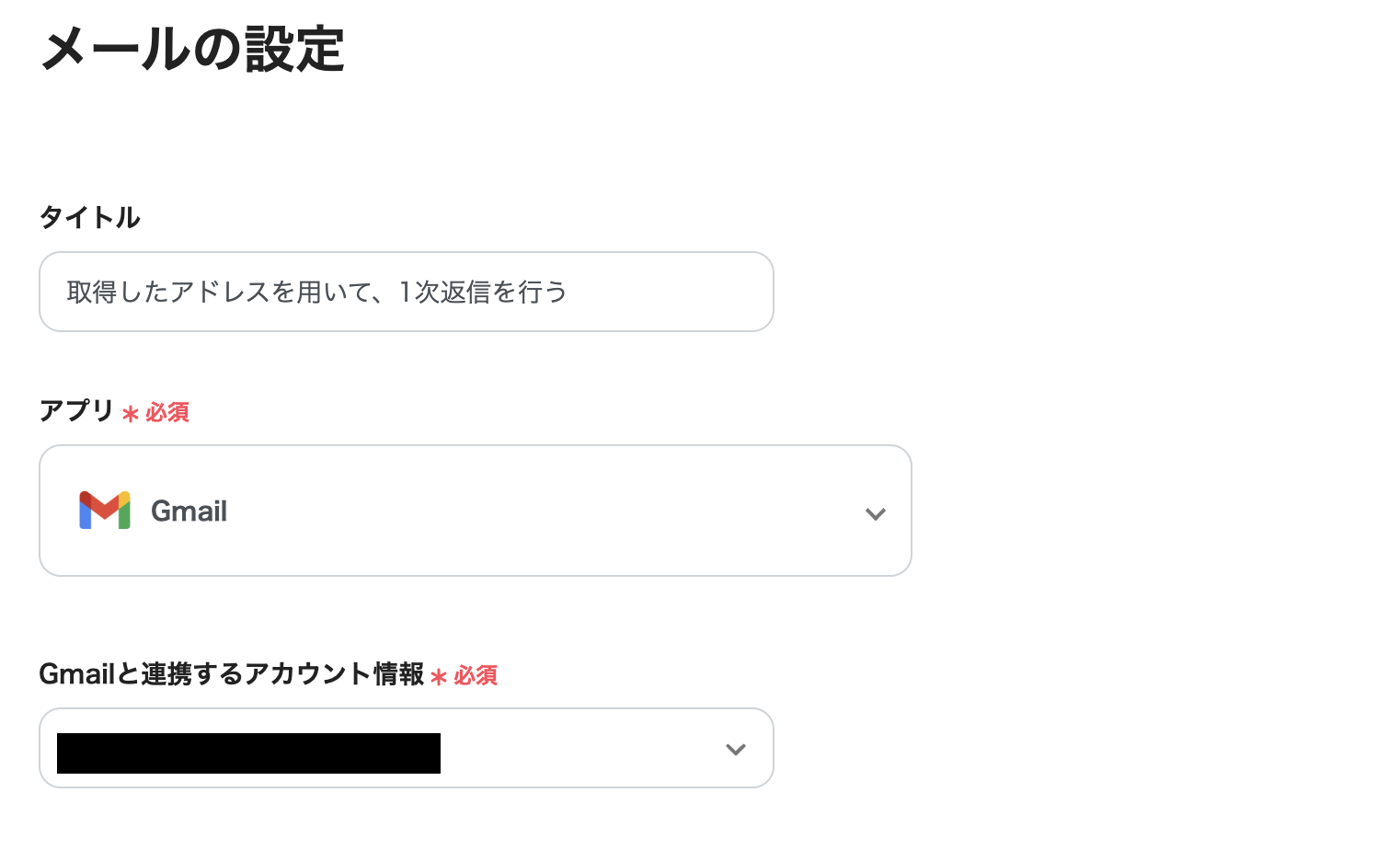Select the Gmail app icon in the アプリ field
Image resolution: width=1400 pixels, height=850 pixels.
click(105, 511)
